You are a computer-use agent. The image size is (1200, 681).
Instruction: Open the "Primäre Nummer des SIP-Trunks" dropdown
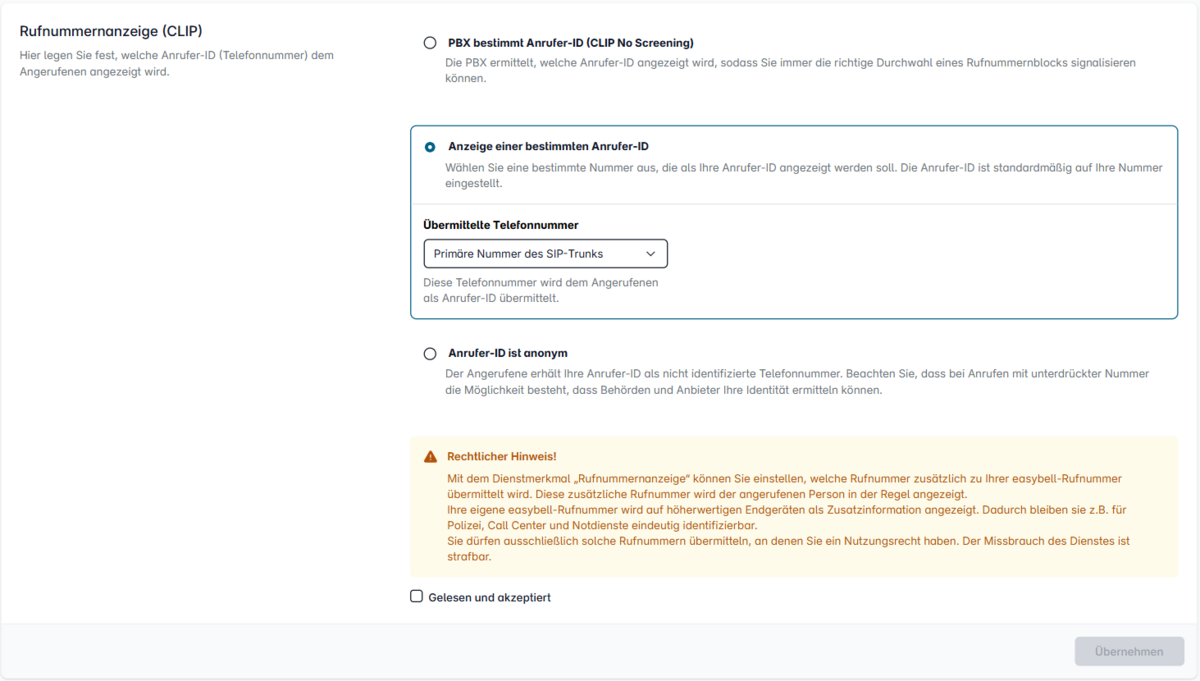pos(535,254)
